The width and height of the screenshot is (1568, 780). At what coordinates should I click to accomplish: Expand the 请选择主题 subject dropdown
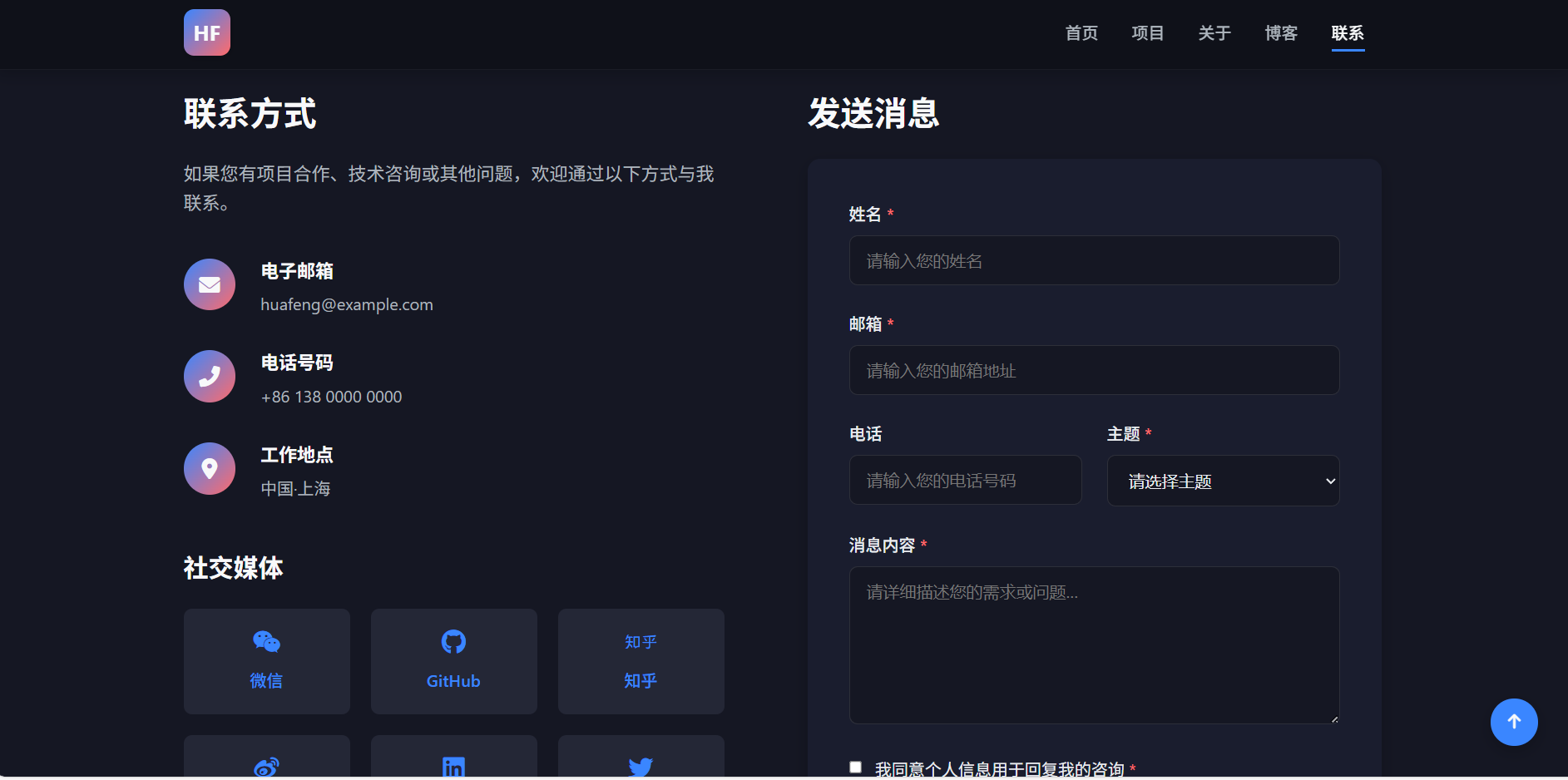coord(1223,481)
